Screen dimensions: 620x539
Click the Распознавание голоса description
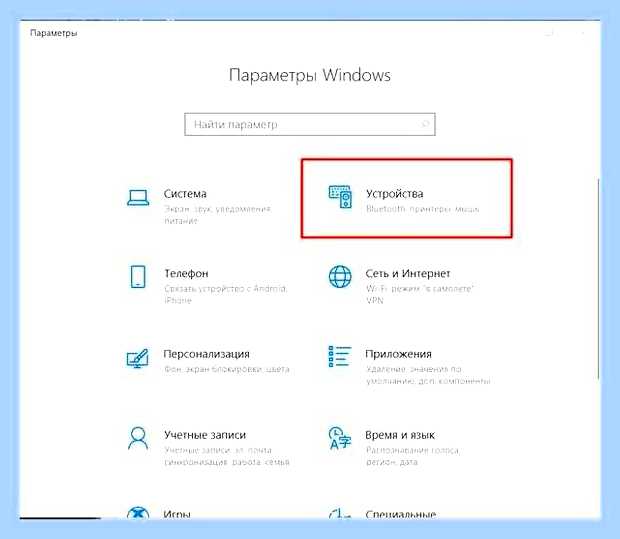click(412, 456)
